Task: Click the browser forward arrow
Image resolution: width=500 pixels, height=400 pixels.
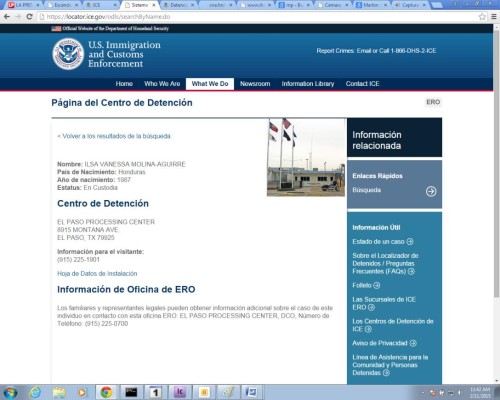Action: [x=18, y=16]
